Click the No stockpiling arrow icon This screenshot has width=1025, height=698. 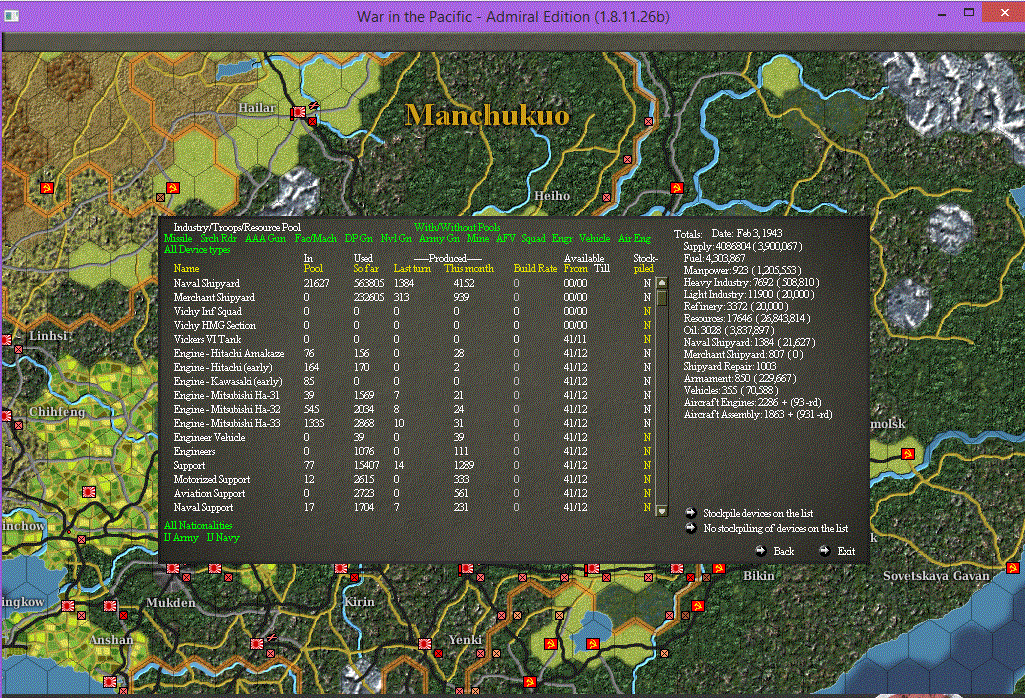tap(690, 527)
